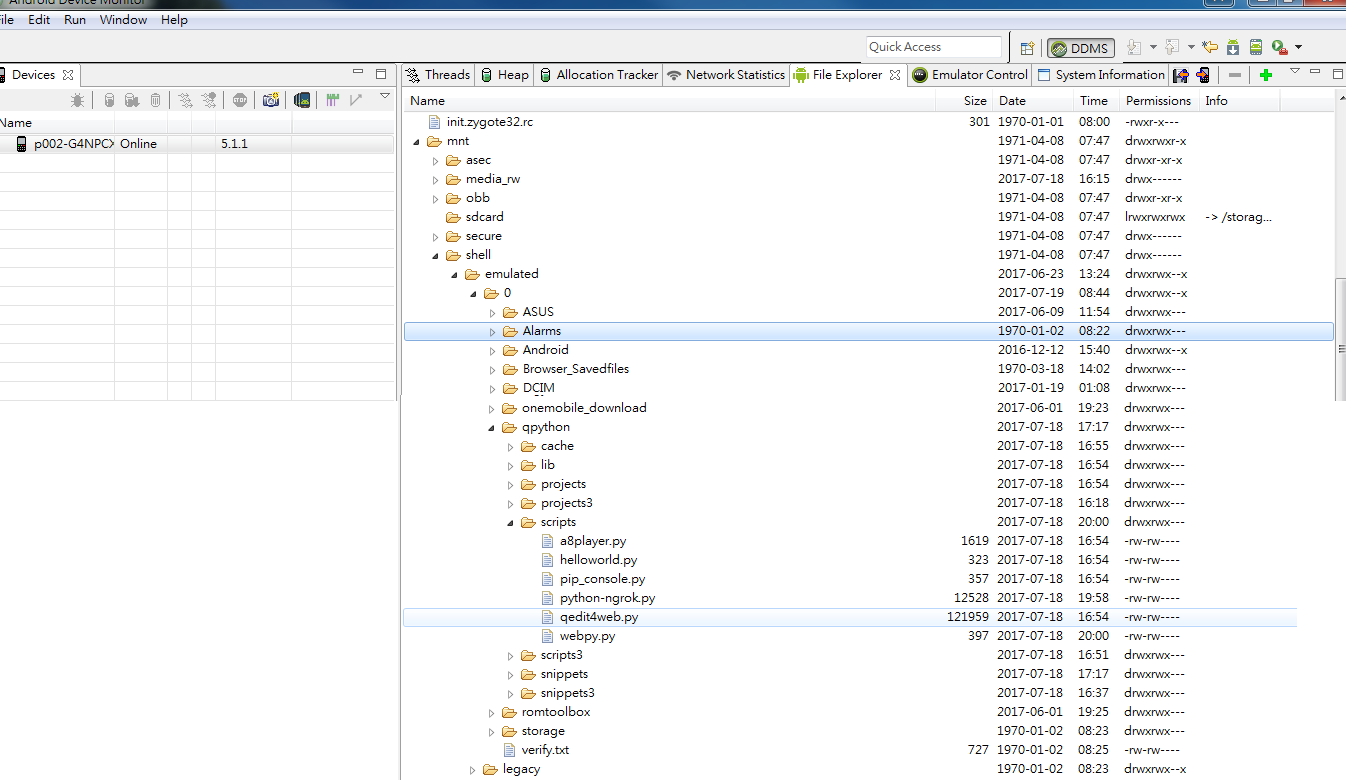1346x783 pixels.
Task: Open Devices panel view menu dropdown
Action: 385,97
